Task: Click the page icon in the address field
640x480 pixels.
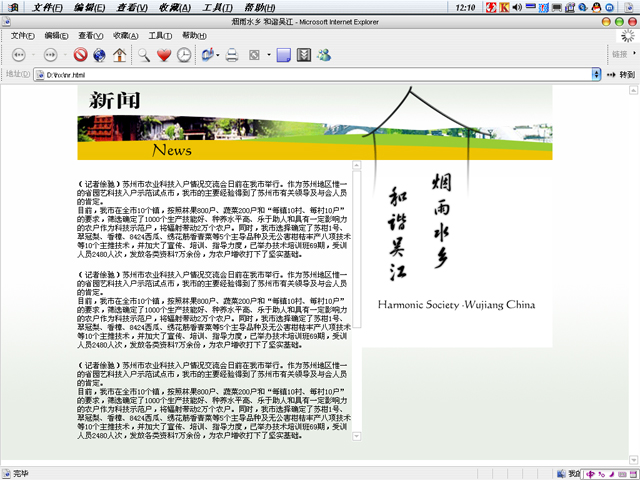Action: [40, 75]
